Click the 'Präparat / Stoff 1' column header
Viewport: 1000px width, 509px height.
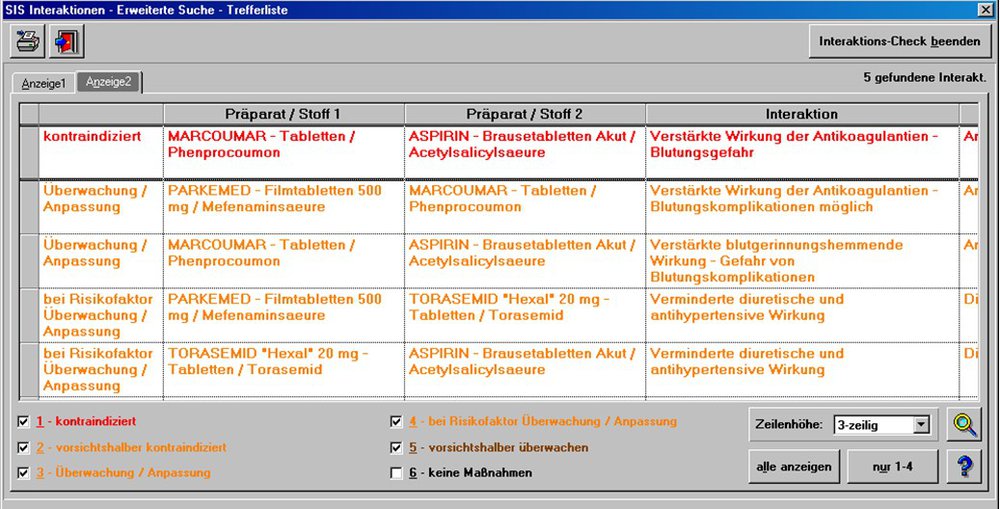tap(284, 114)
